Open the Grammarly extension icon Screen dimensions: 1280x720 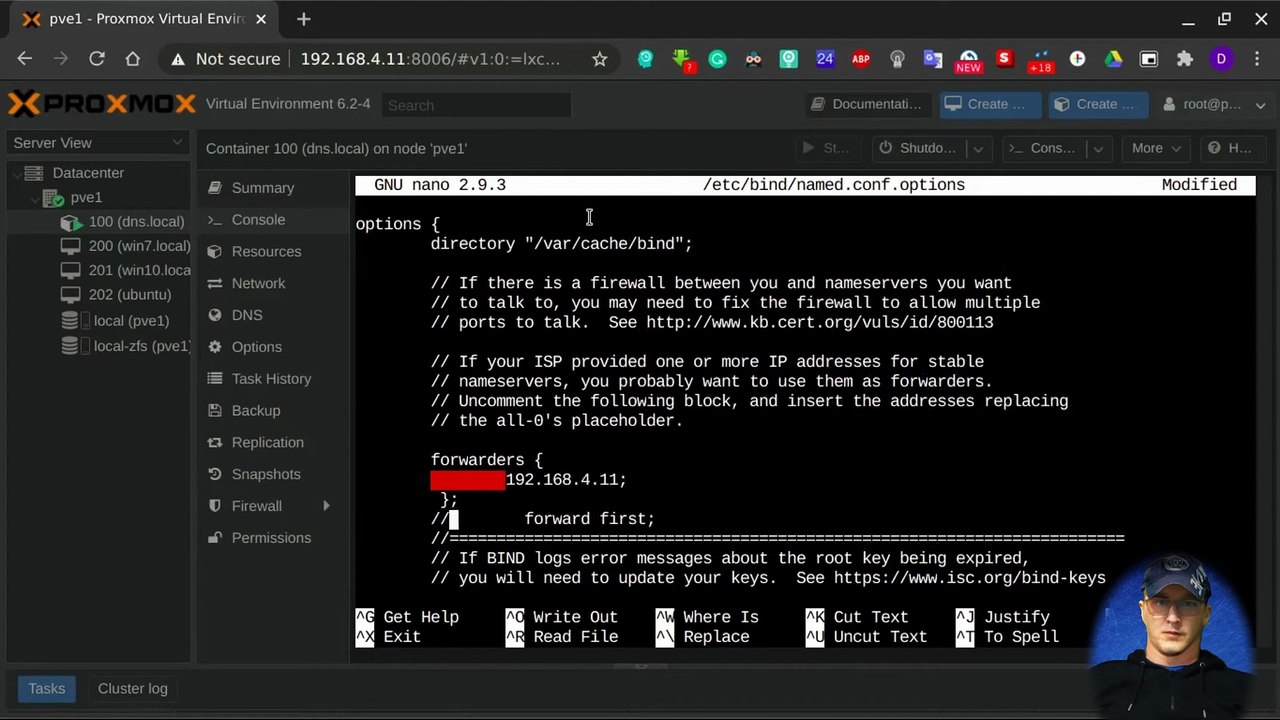717,59
